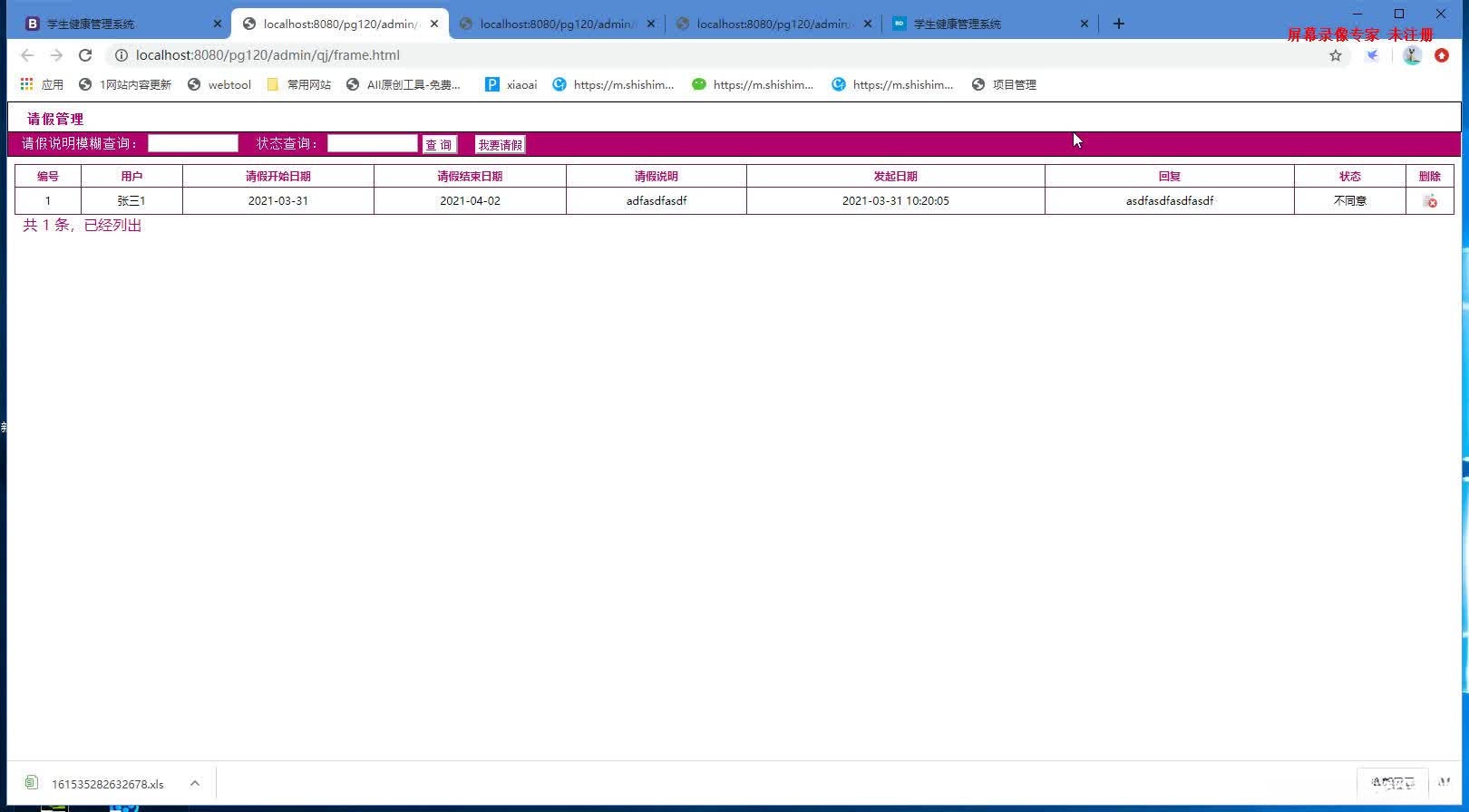The width and height of the screenshot is (1469, 812).
Task: Delete the leave record for 张三1
Action: [1430, 201]
